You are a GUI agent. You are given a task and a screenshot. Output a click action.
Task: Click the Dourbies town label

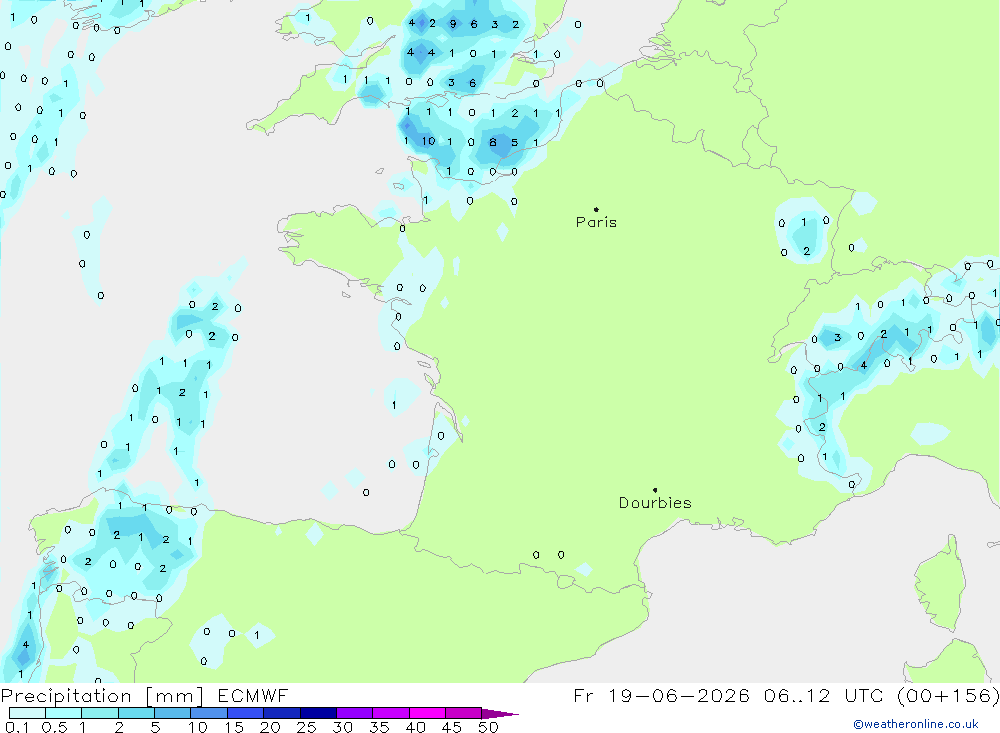[x=655, y=503]
